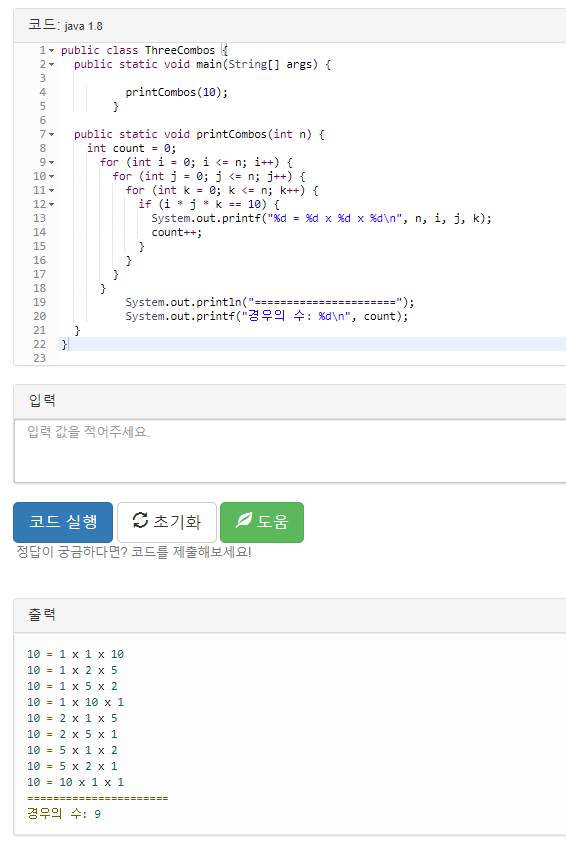Click the printf 경우의 수 line 20
This screenshot has width=566, height=850.
(267, 316)
